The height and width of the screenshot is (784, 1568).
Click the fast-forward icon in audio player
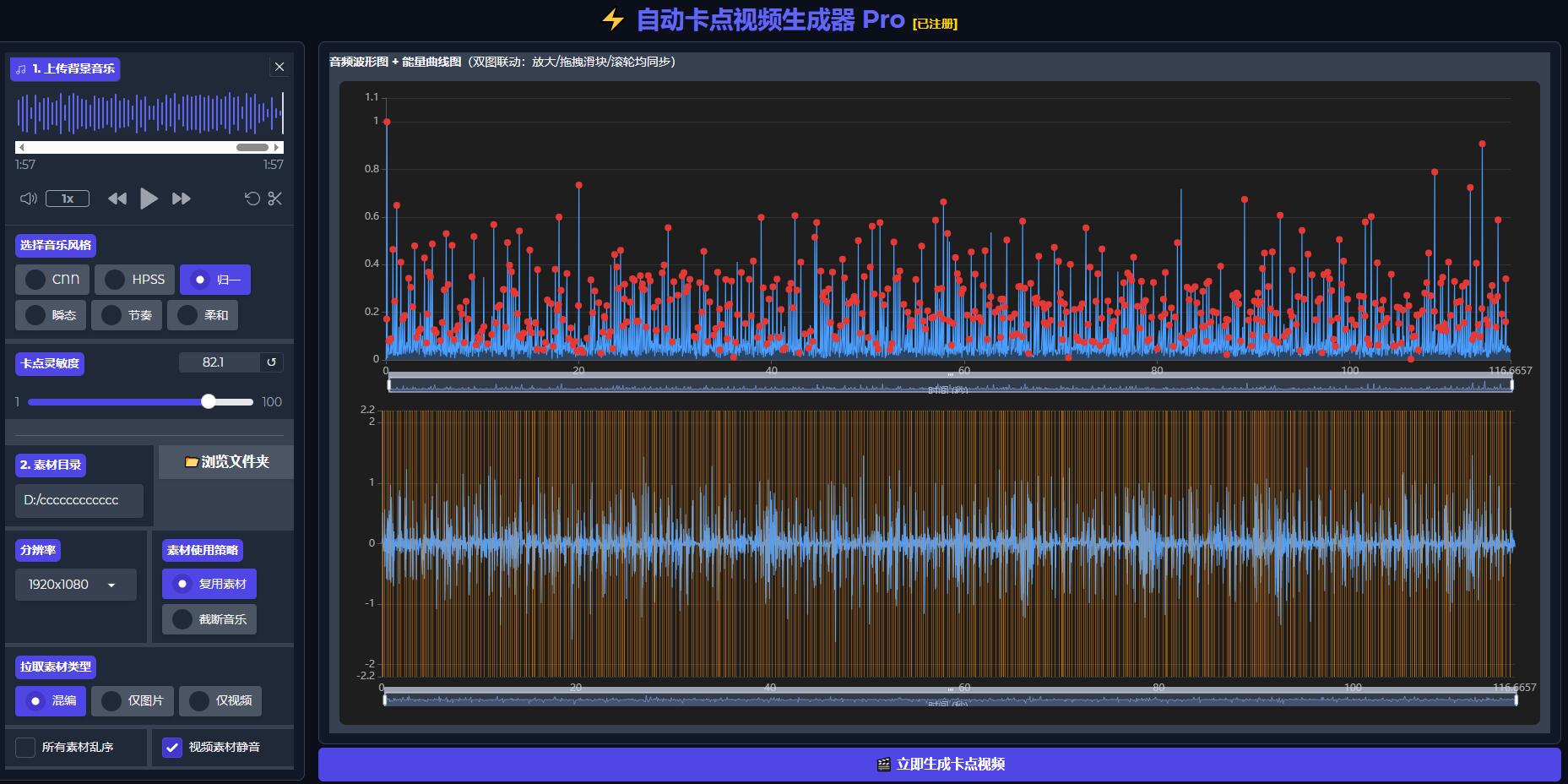click(181, 199)
